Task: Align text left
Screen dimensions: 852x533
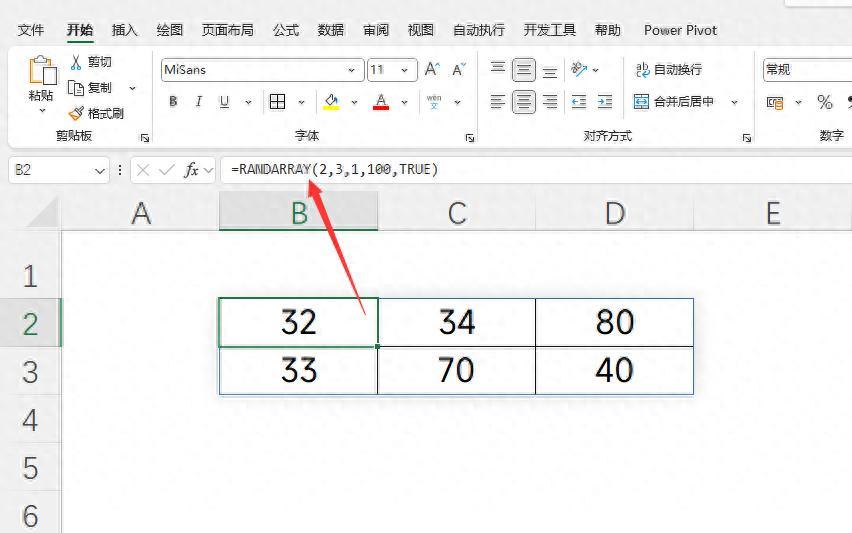Action: coord(498,102)
